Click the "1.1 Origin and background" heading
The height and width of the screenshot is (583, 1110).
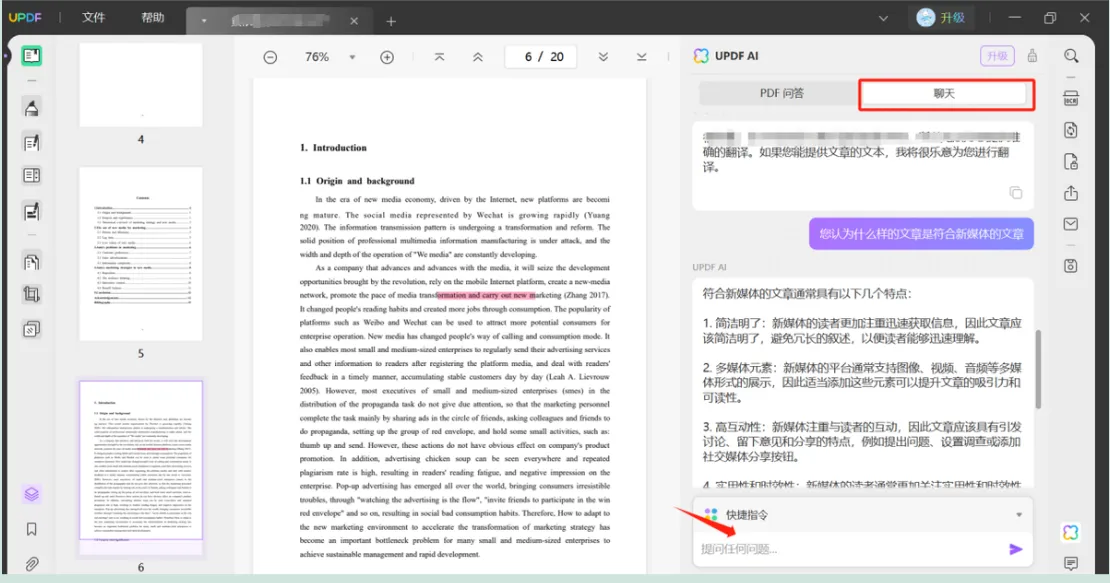coord(357,181)
